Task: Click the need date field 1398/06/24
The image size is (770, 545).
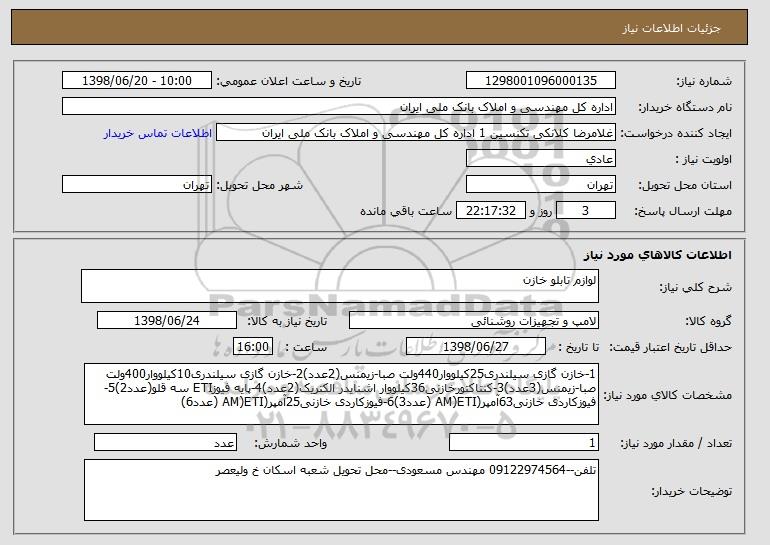Action: pyautogui.click(x=167, y=321)
